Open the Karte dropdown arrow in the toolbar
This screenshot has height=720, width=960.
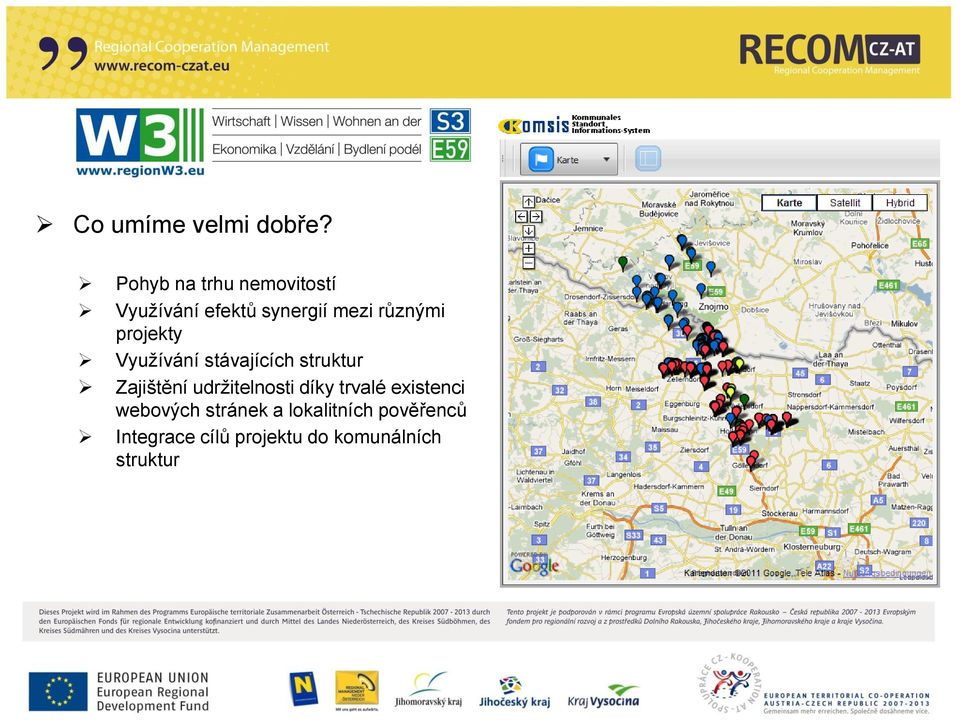606,159
